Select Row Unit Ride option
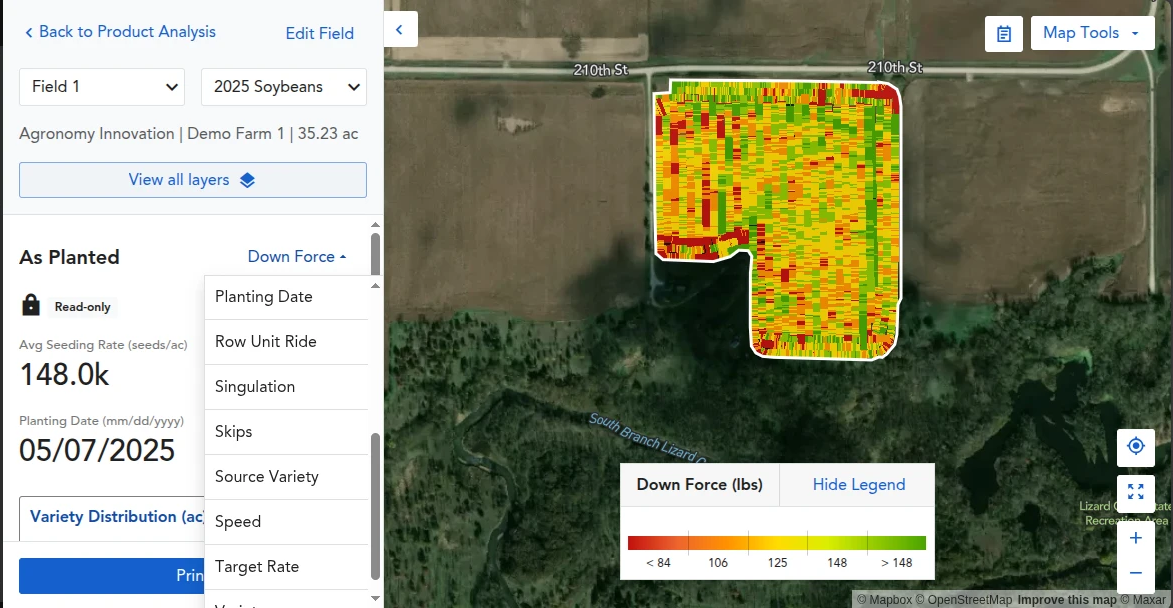The width and height of the screenshot is (1173, 608). pyautogui.click(x=287, y=342)
